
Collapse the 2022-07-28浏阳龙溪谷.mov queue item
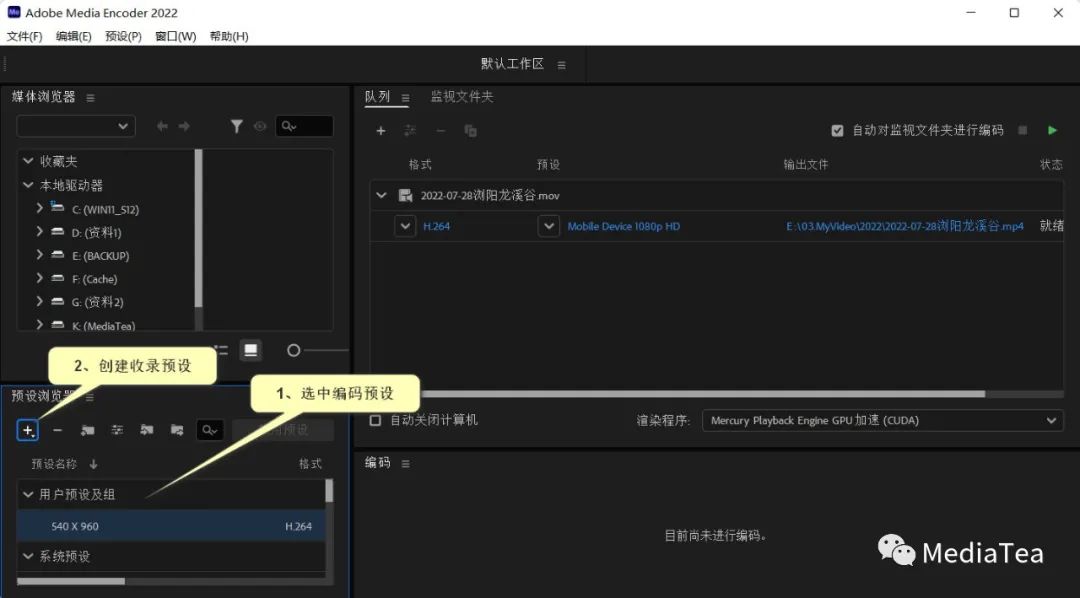(381, 196)
